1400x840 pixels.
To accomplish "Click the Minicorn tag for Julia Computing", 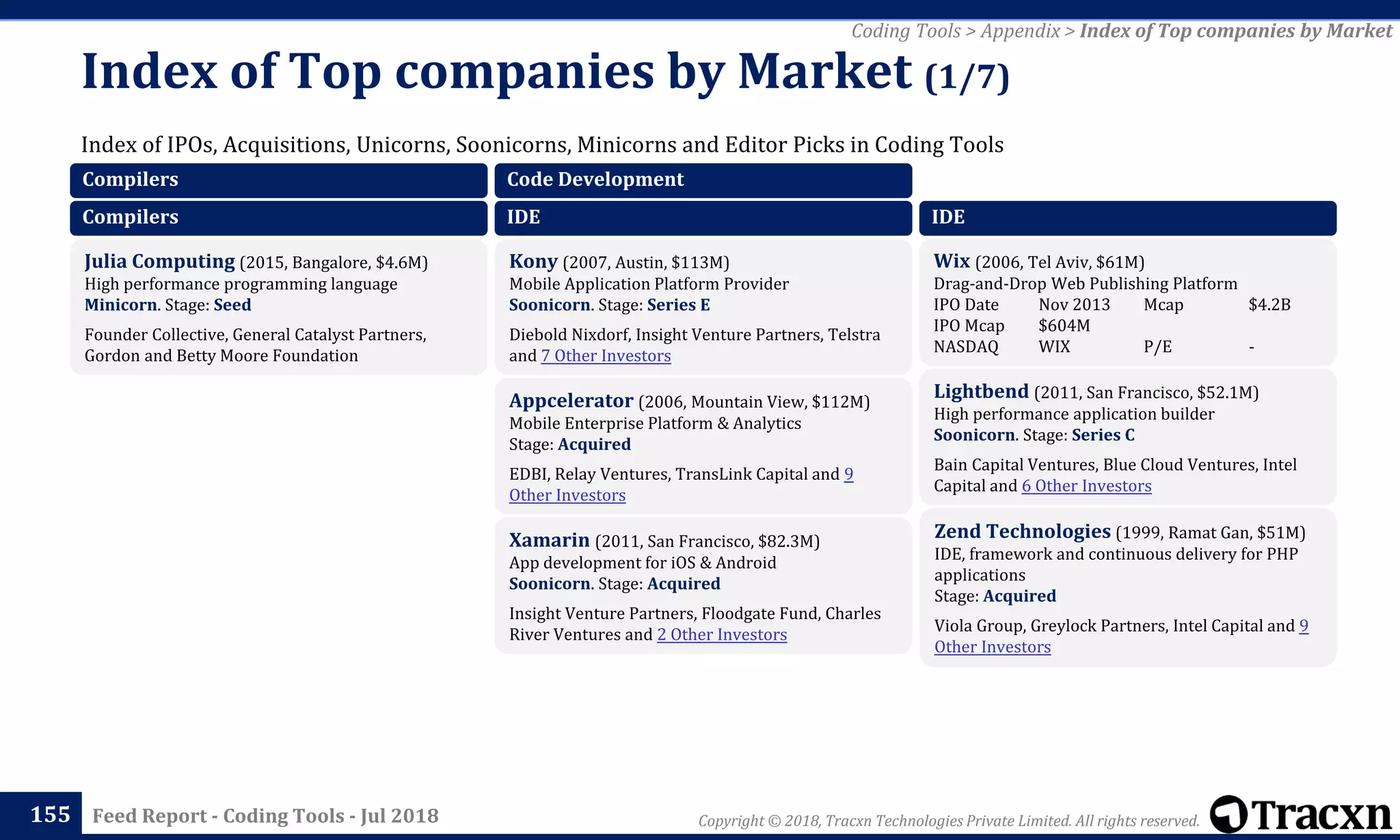I will click(x=122, y=306).
